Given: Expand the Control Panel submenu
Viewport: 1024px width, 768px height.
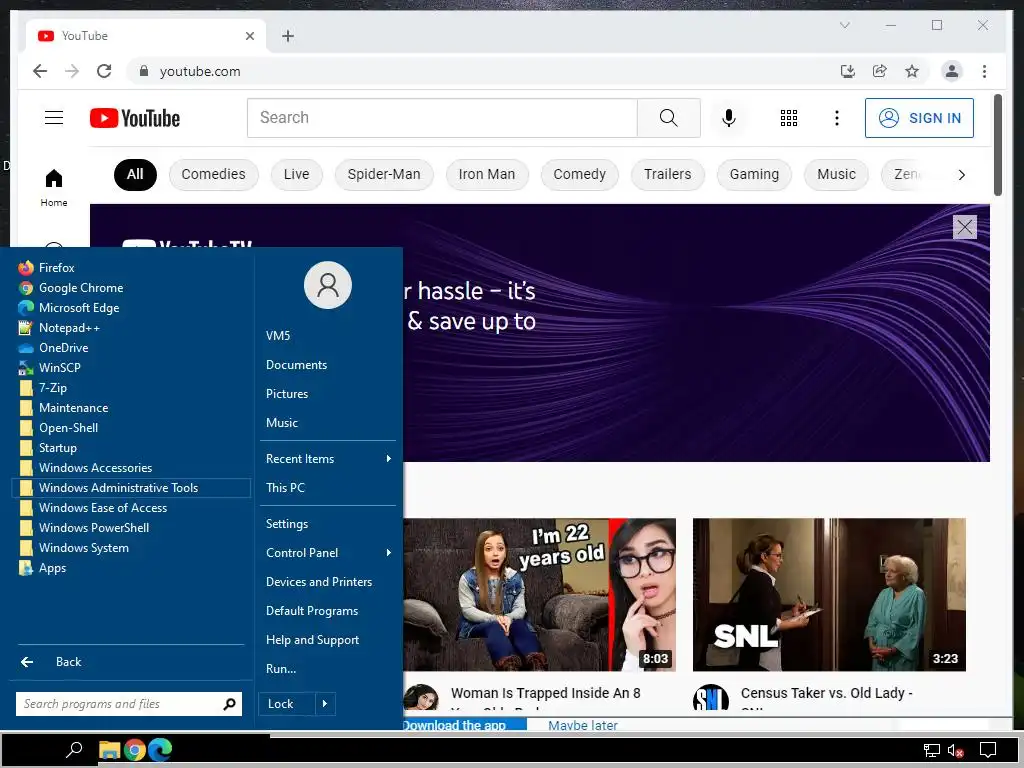Looking at the screenshot, I should (328, 553).
